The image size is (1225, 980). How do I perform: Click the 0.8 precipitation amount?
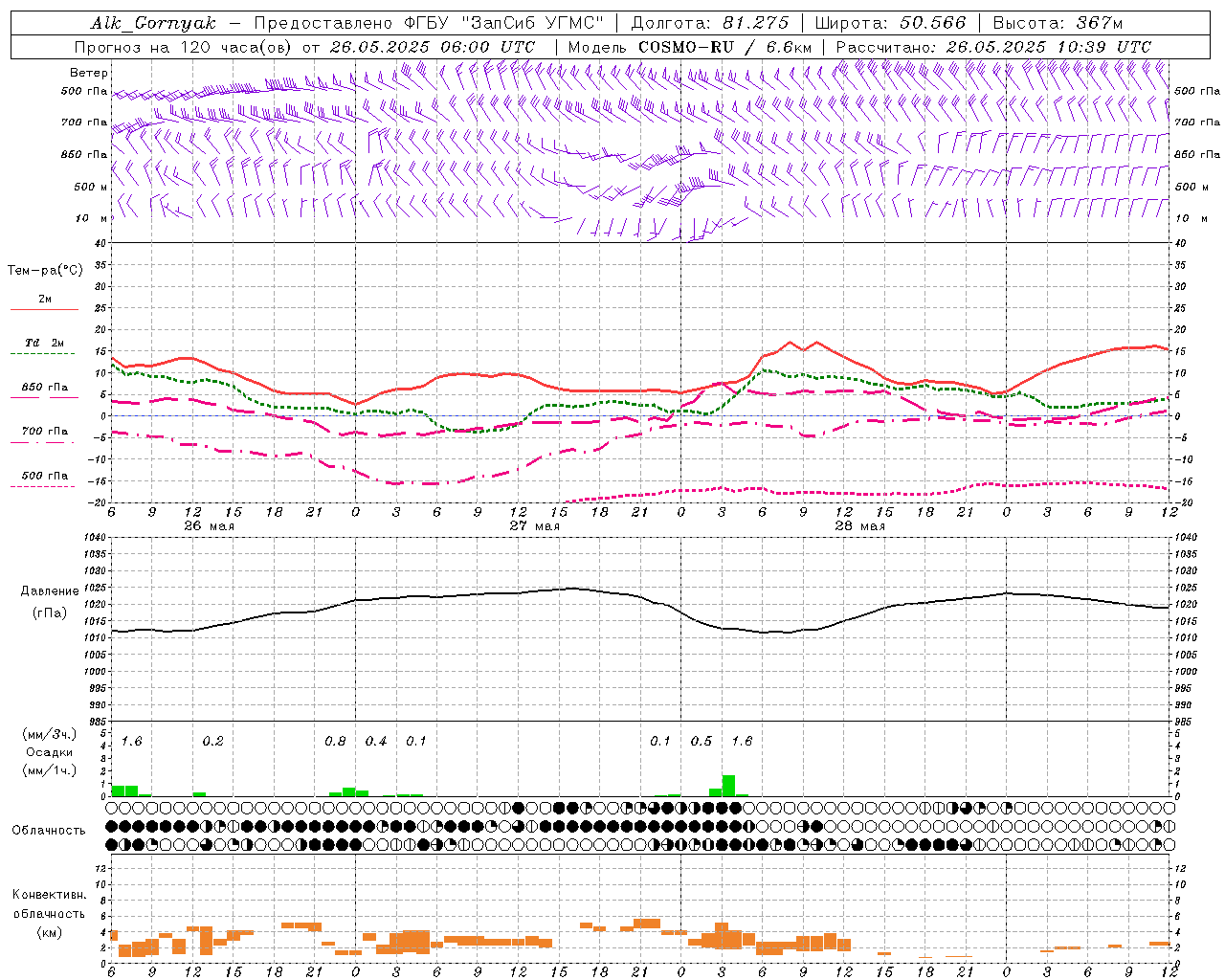coord(335,741)
